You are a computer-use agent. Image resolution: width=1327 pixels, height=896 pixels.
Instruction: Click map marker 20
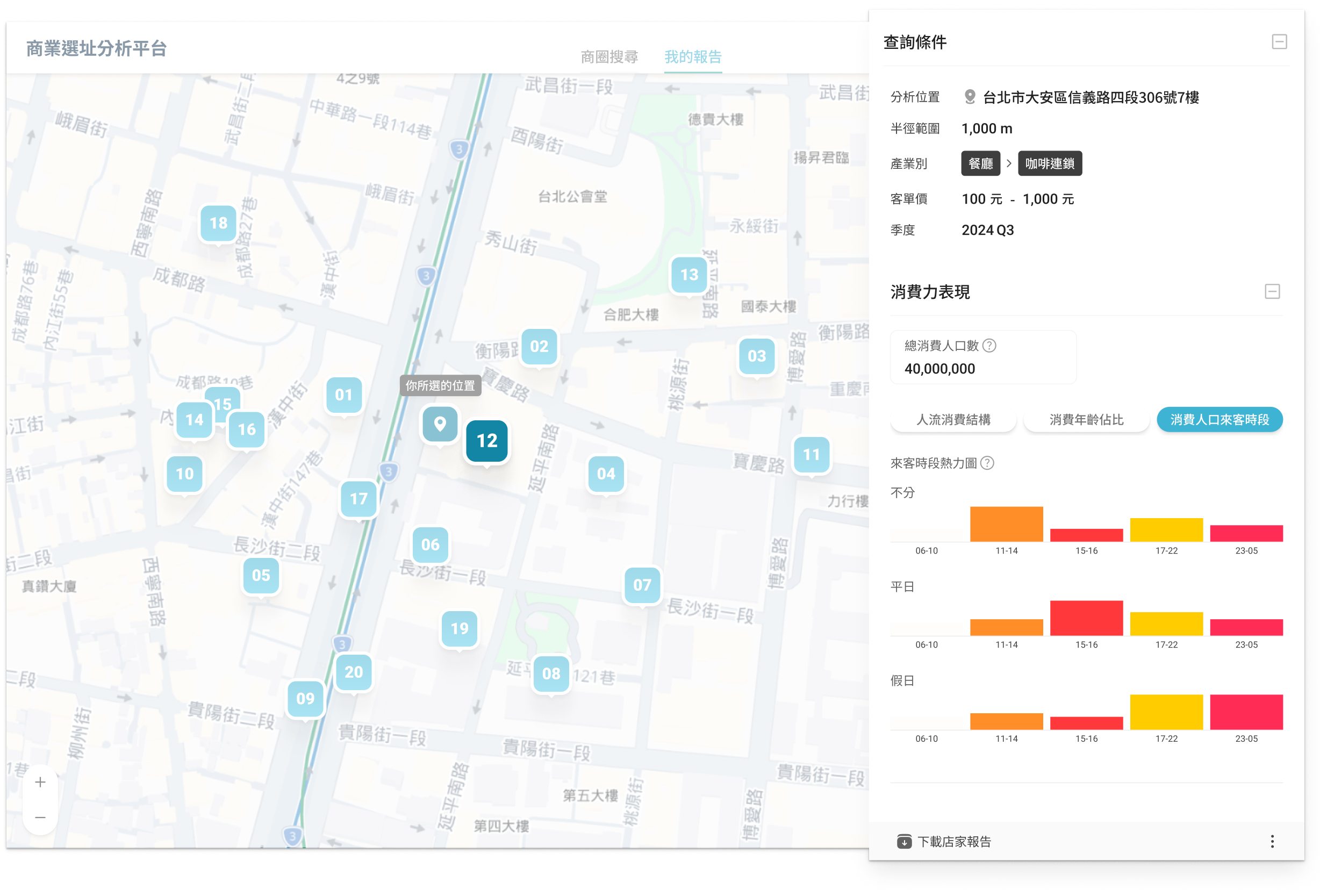point(354,672)
